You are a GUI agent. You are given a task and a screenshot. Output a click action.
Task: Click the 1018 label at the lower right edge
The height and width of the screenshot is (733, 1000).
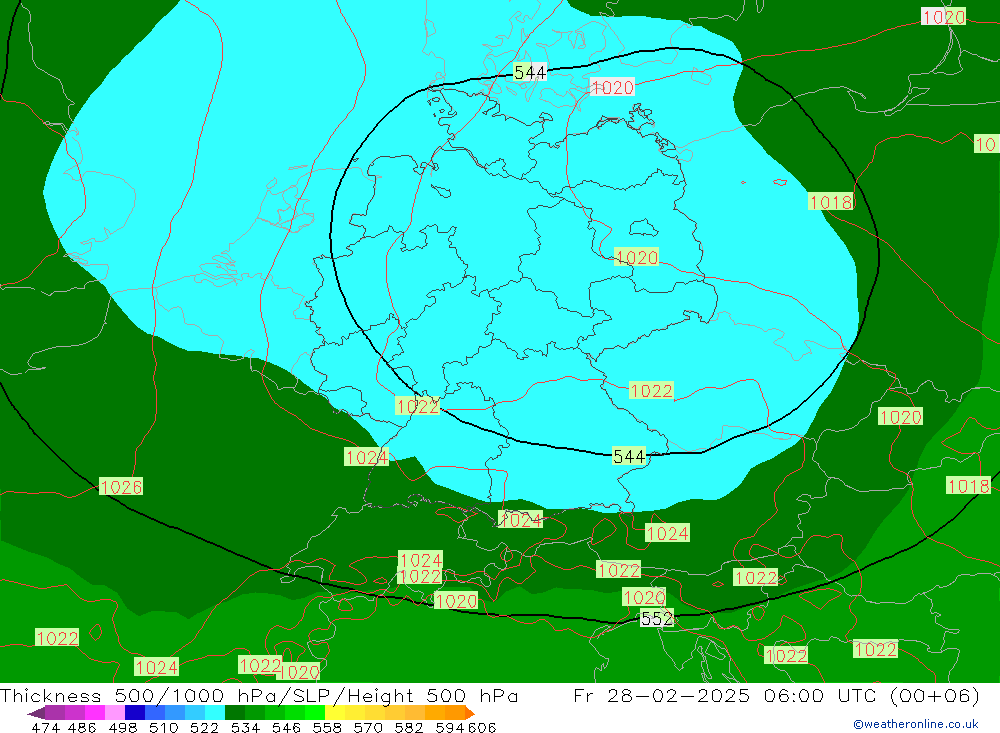tap(968, 485)
